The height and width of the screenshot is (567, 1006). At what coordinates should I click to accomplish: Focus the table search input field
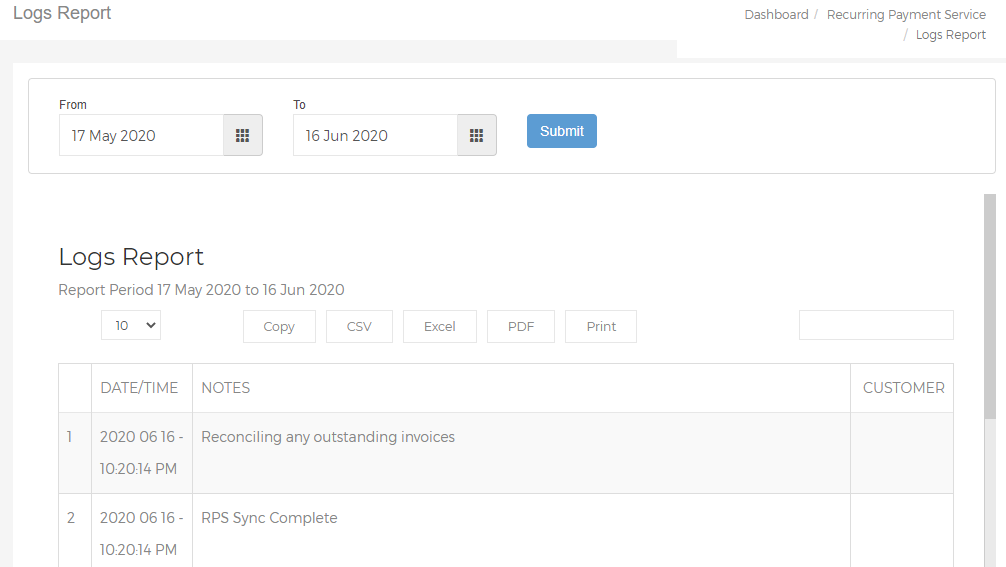[876, 325]
